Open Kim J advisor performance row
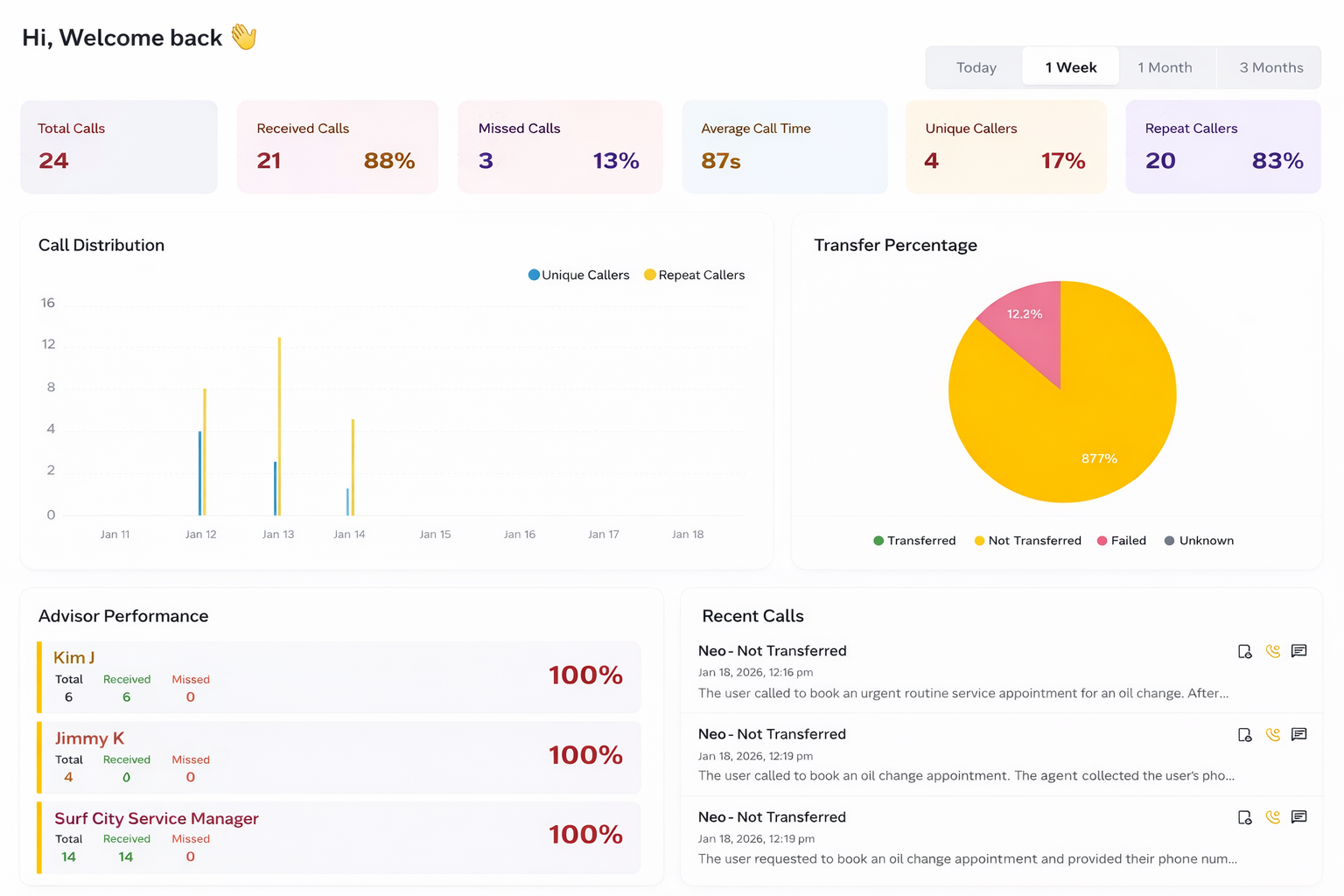 click(x=339, y=677)
